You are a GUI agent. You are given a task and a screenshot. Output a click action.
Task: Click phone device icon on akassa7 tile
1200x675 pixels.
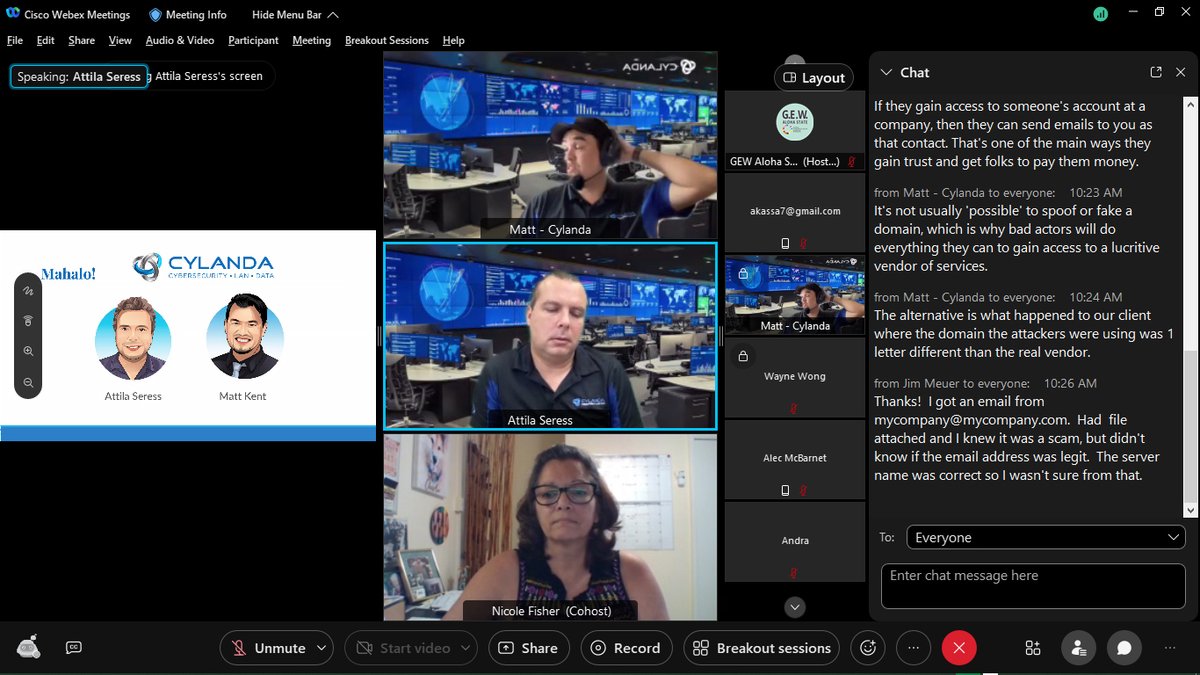[x=785, y=244]
